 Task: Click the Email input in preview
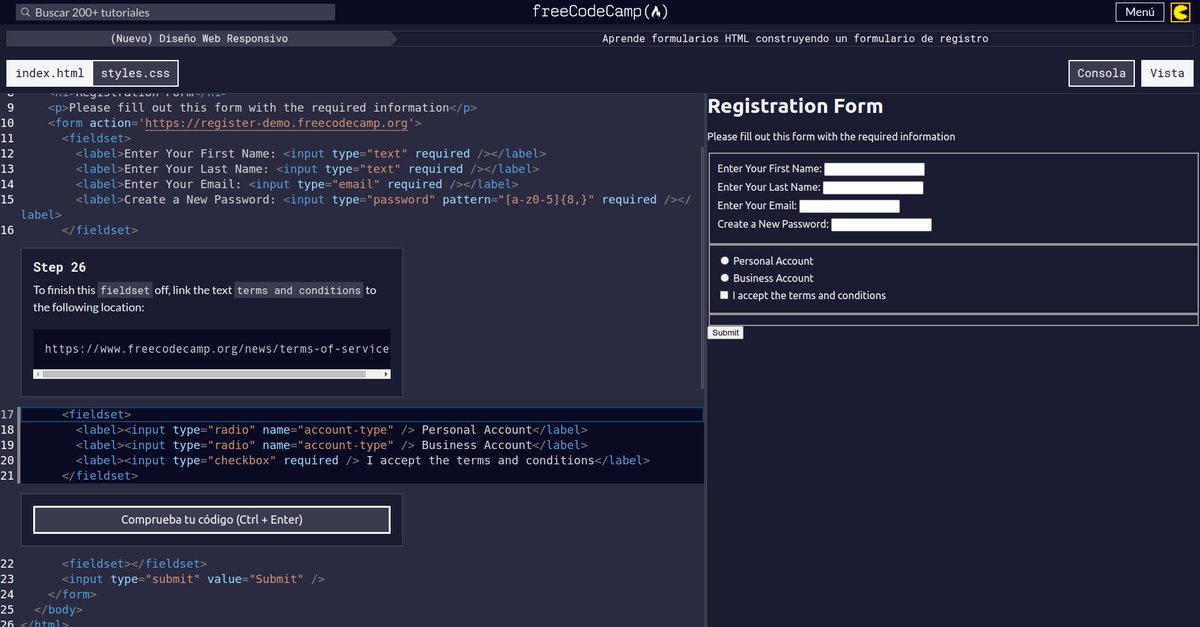(849, 206)
